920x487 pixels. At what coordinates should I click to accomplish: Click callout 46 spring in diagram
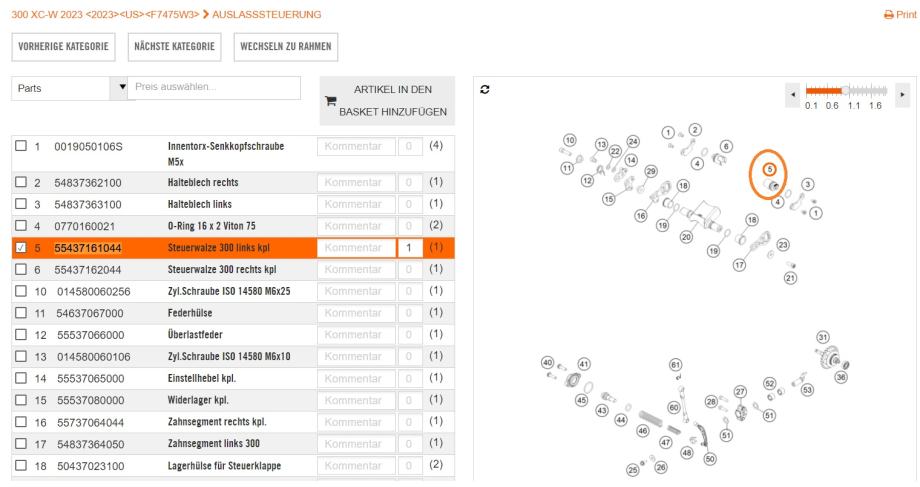(644, 430)
